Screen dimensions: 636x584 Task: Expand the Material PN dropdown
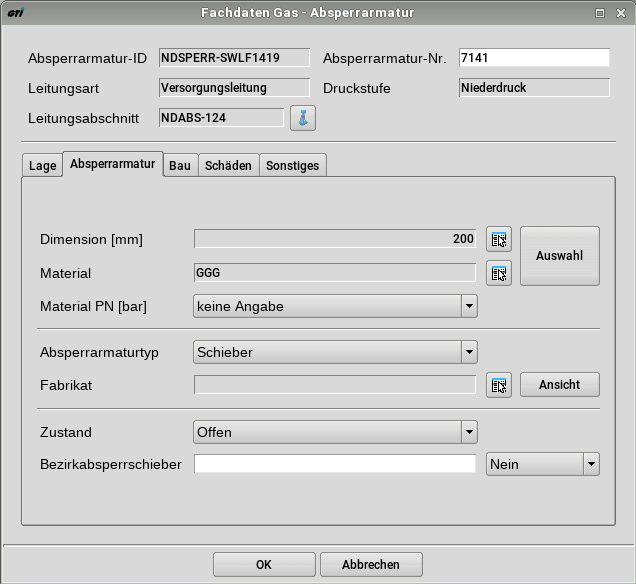click(x=468, y=306)
